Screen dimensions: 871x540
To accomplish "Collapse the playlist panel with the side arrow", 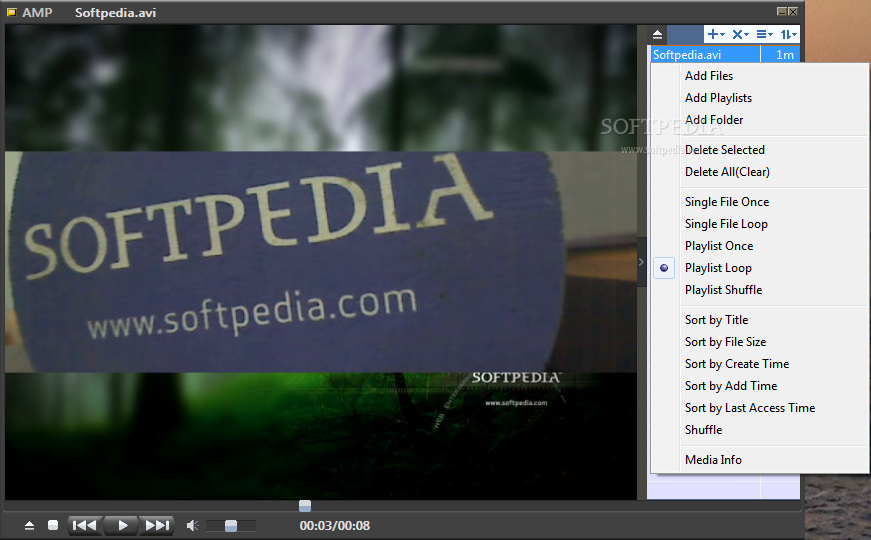I will [x=642, y=262].
